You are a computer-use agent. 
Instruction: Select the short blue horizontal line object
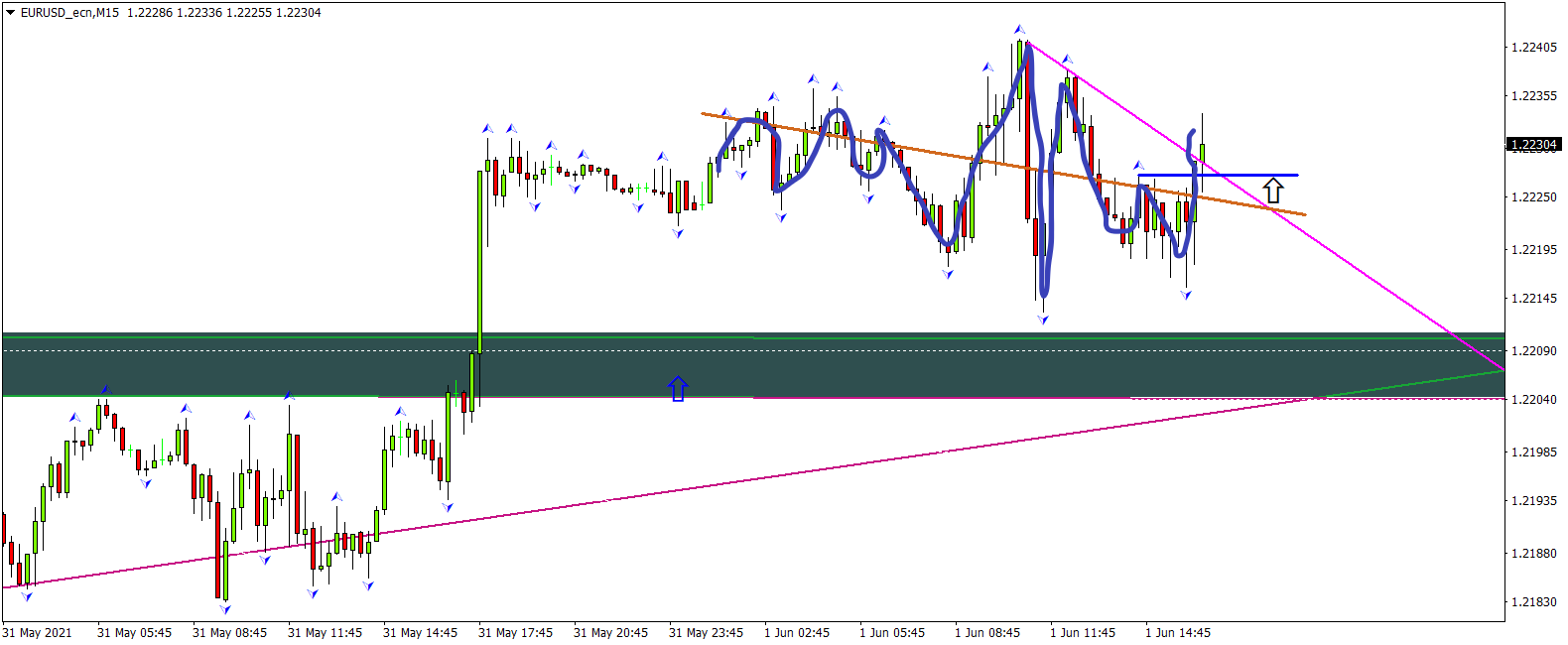pyautogui.click(x=1218, y=176)
